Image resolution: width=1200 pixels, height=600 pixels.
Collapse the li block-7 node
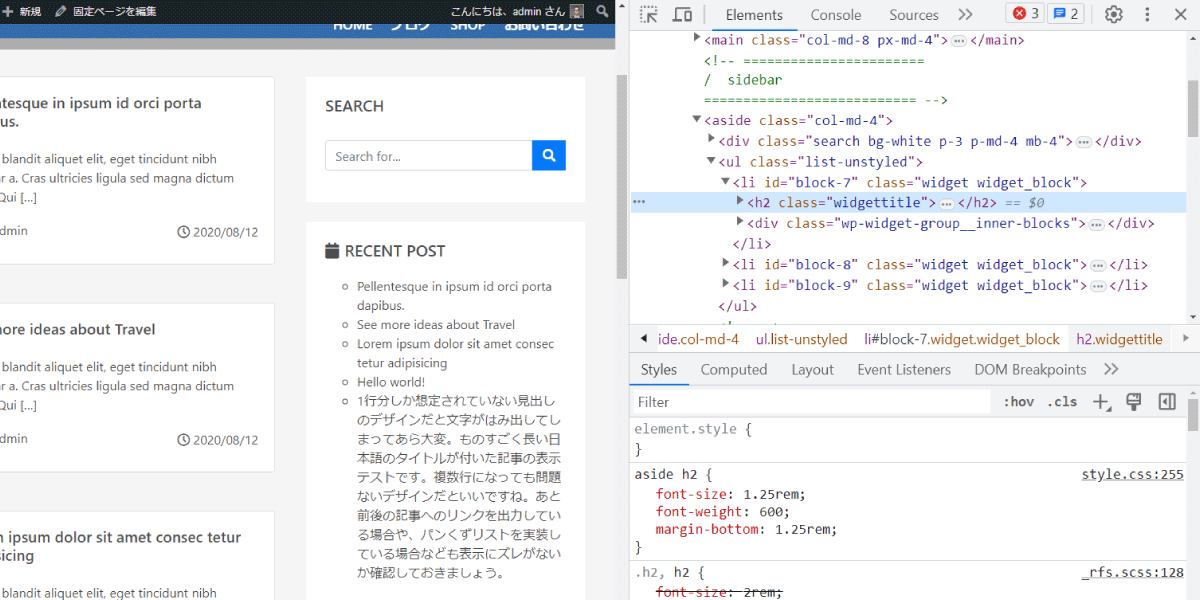click(726, 183)
